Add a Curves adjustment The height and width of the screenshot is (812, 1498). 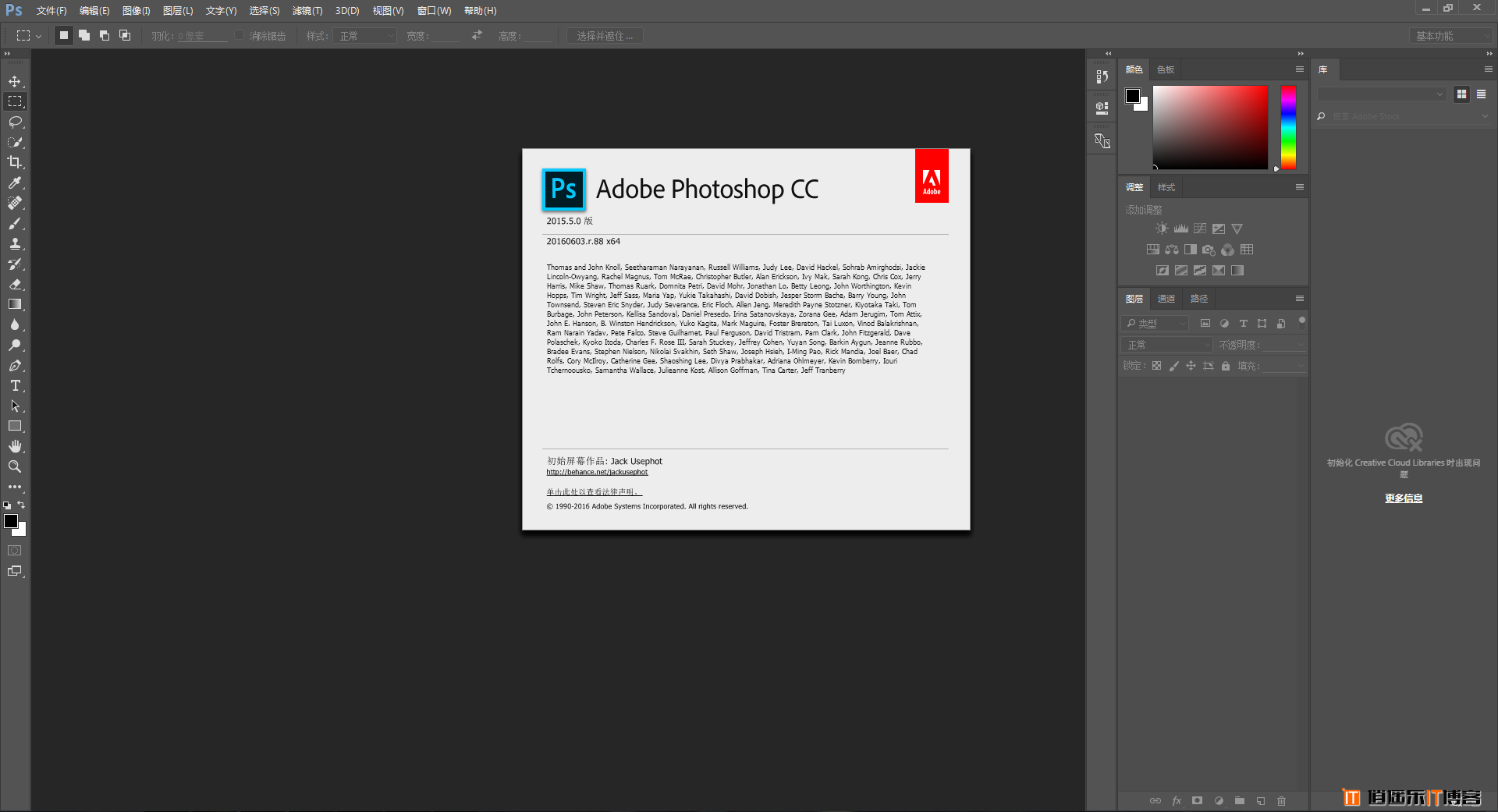tap(1200, 229)
